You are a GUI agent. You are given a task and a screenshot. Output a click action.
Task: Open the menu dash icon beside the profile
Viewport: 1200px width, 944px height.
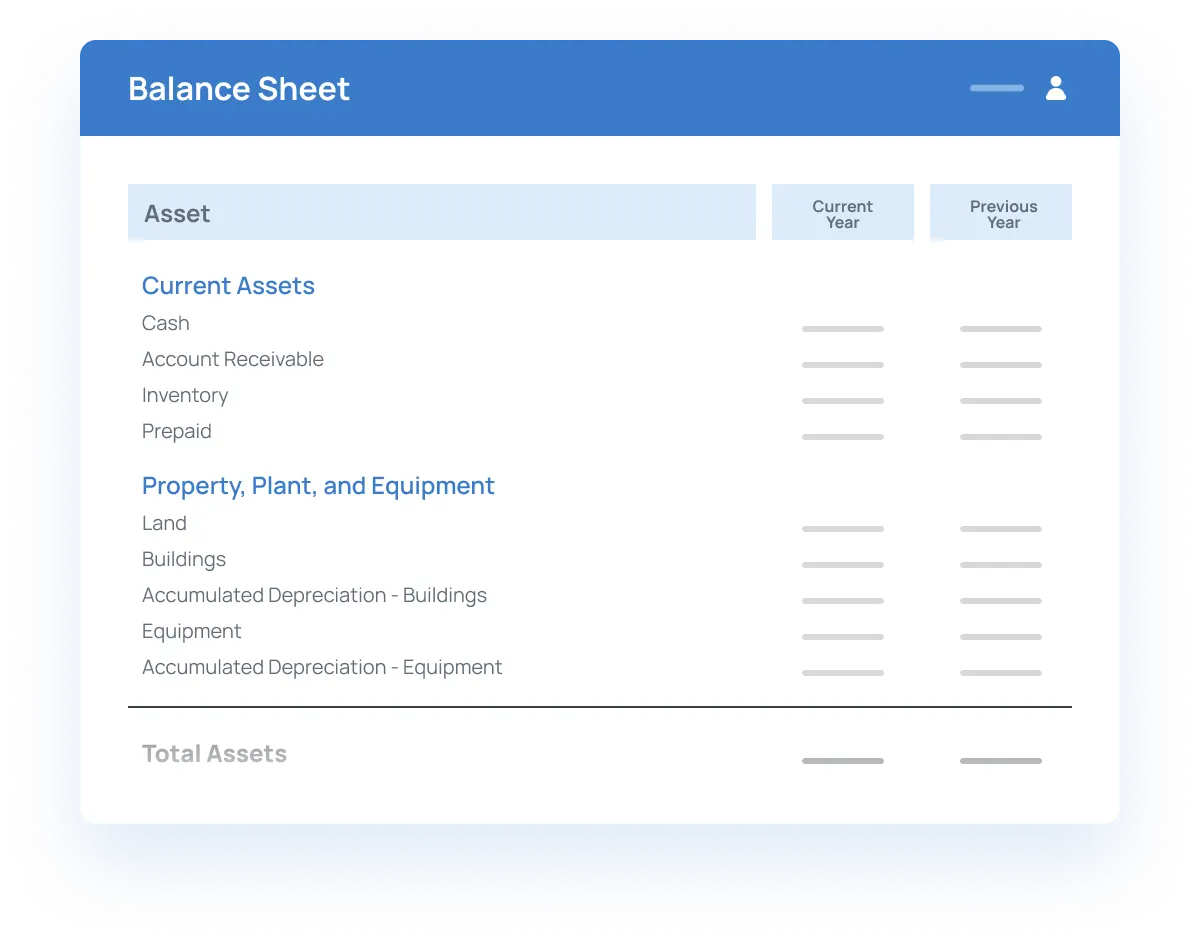tap(996, 88)
